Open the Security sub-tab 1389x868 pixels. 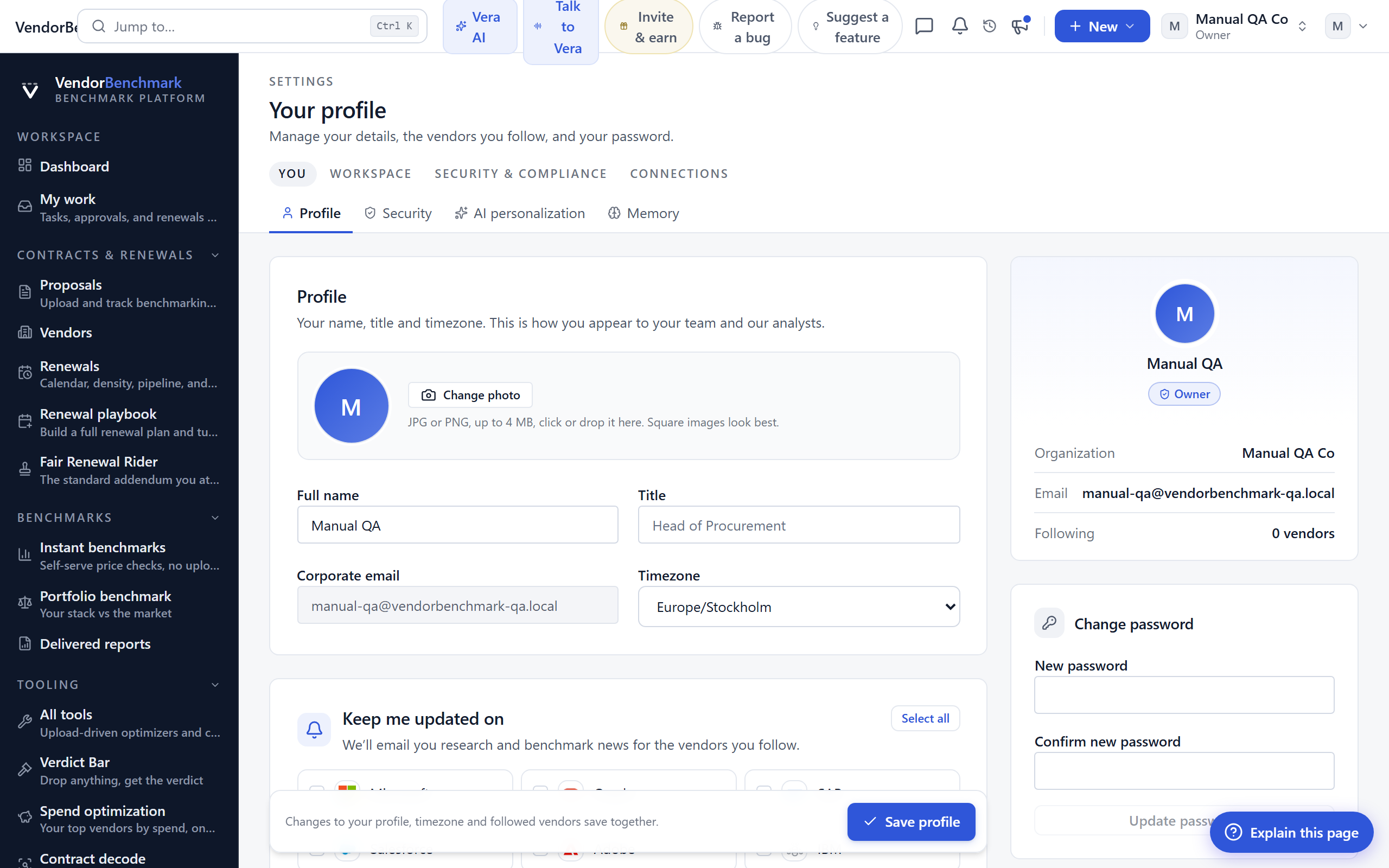point(398,214)
